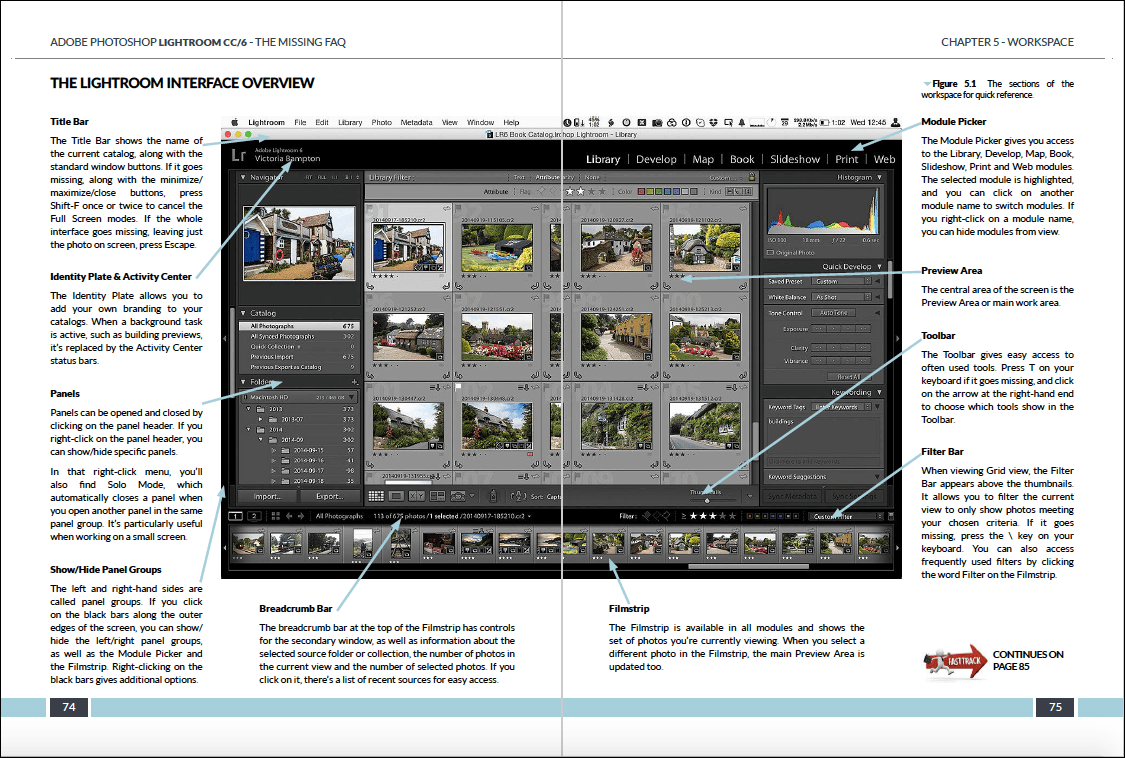The image size is (1125, 758).
Task: Toggle sort direction a-z icon
Action: [x=519, y=496]
